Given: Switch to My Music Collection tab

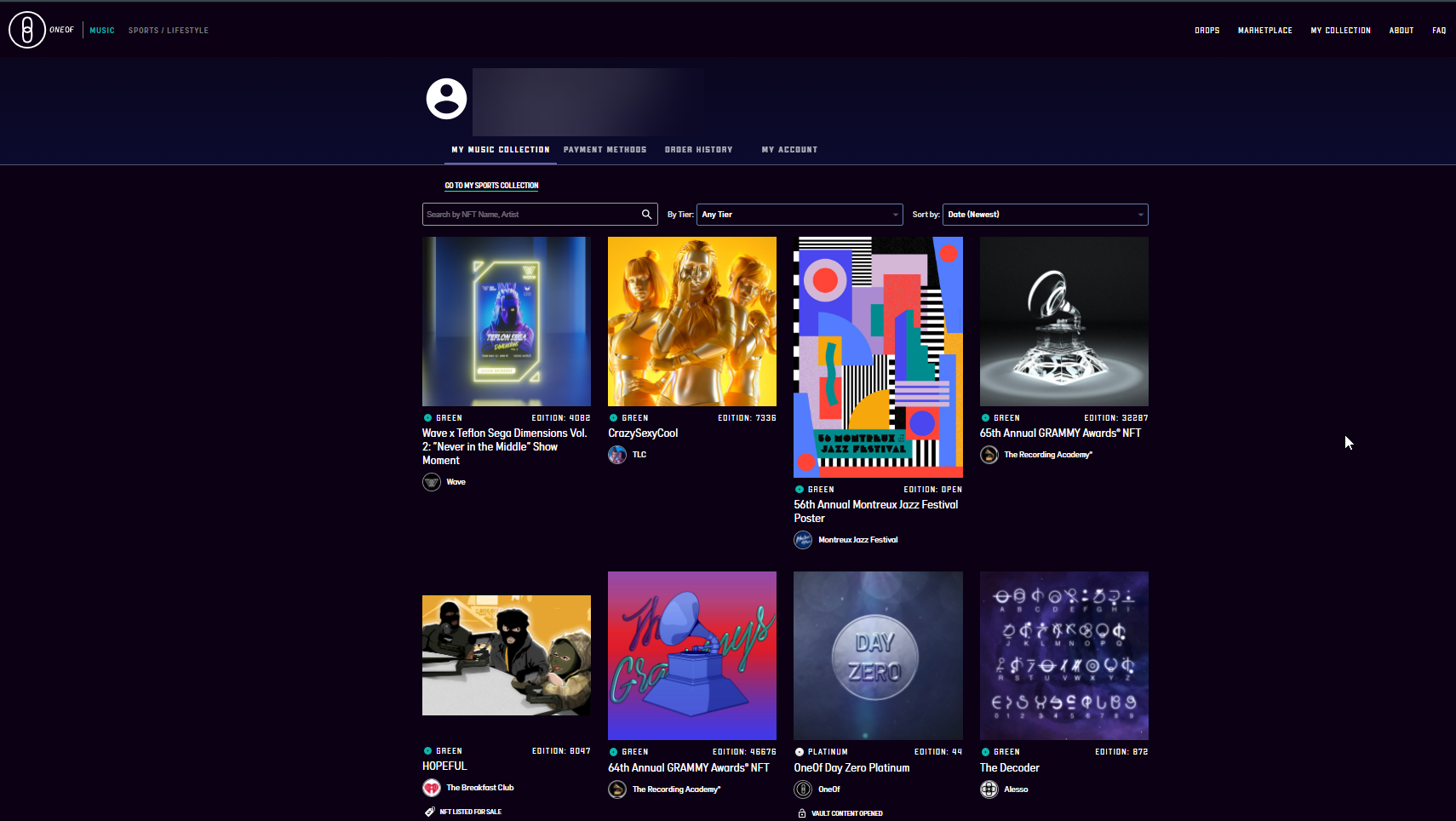Looking at the screenshot, I should click(x=501, y=150).
